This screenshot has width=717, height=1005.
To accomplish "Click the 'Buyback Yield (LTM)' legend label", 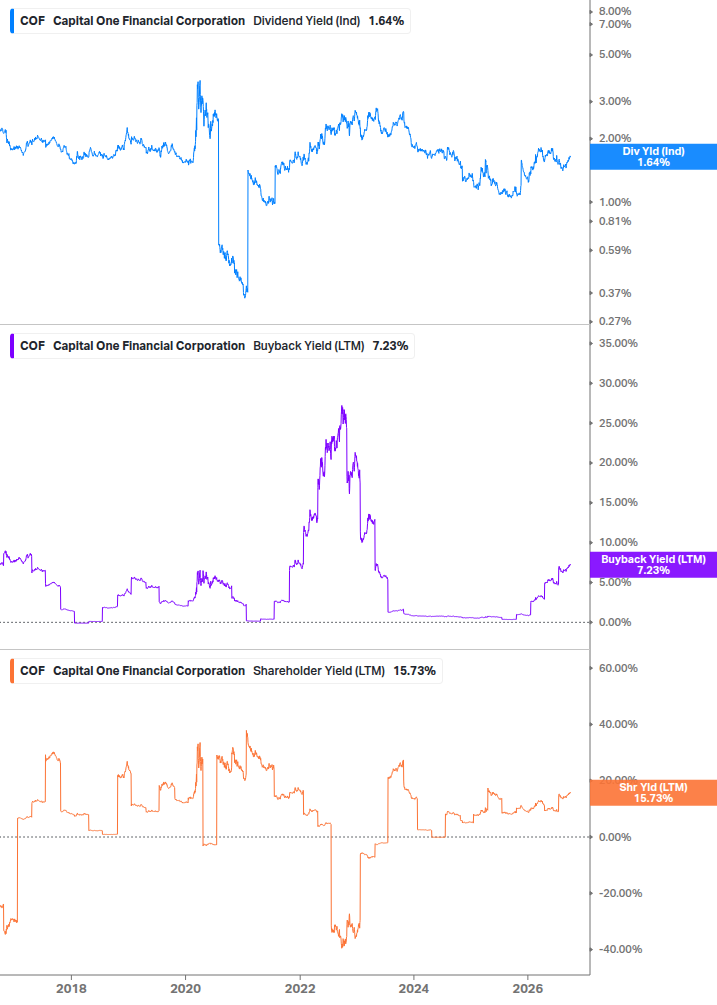I will point(308,346).
